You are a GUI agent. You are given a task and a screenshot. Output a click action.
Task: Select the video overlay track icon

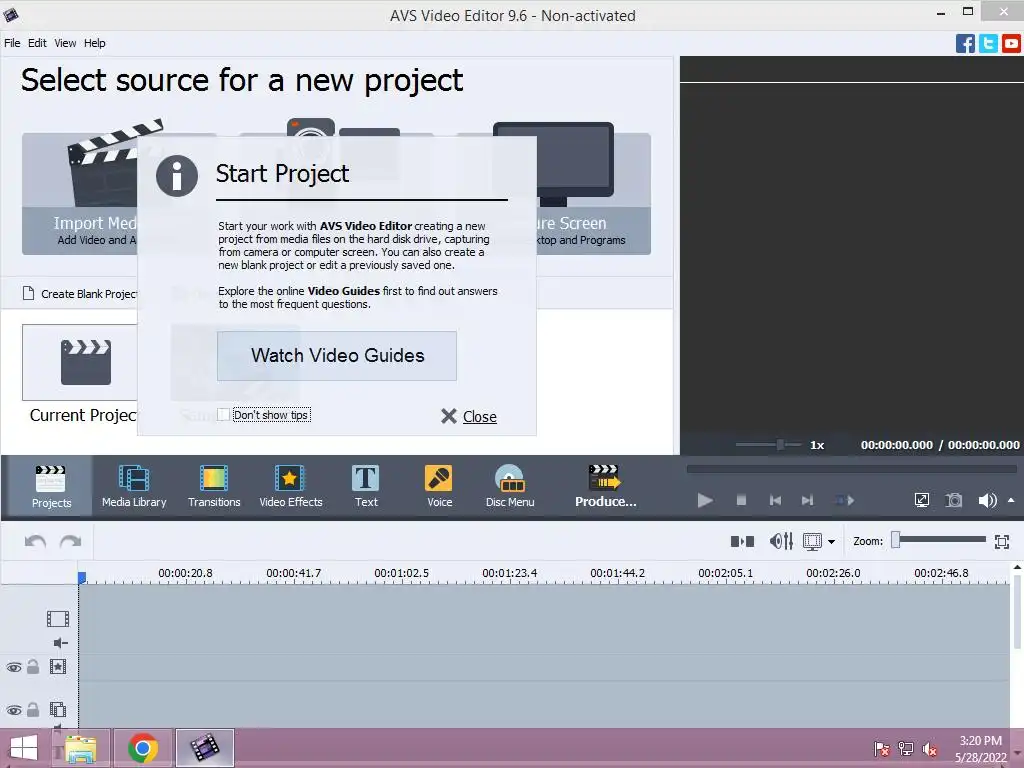58,709
